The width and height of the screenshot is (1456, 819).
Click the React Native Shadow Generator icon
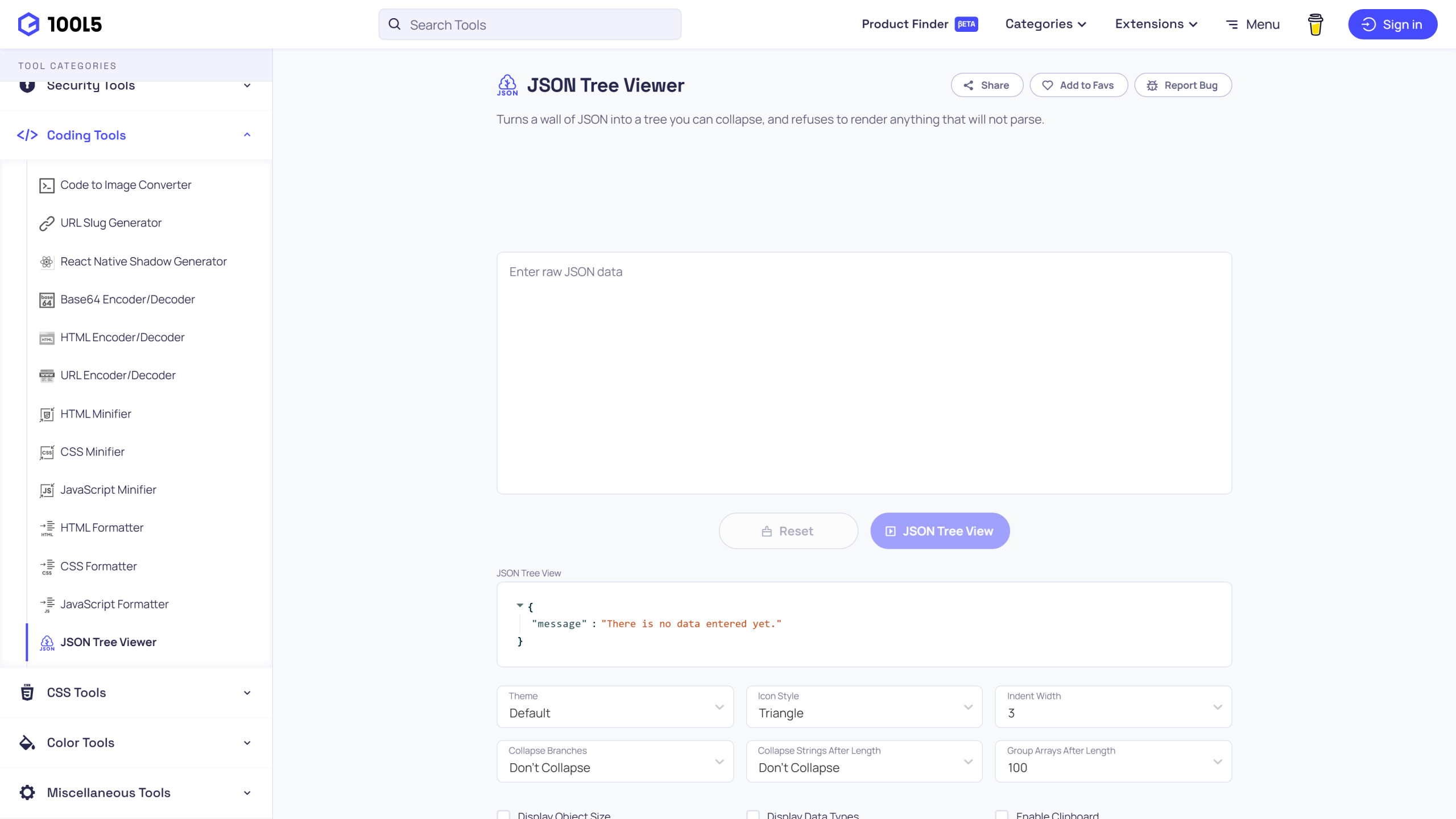[47, 262]
